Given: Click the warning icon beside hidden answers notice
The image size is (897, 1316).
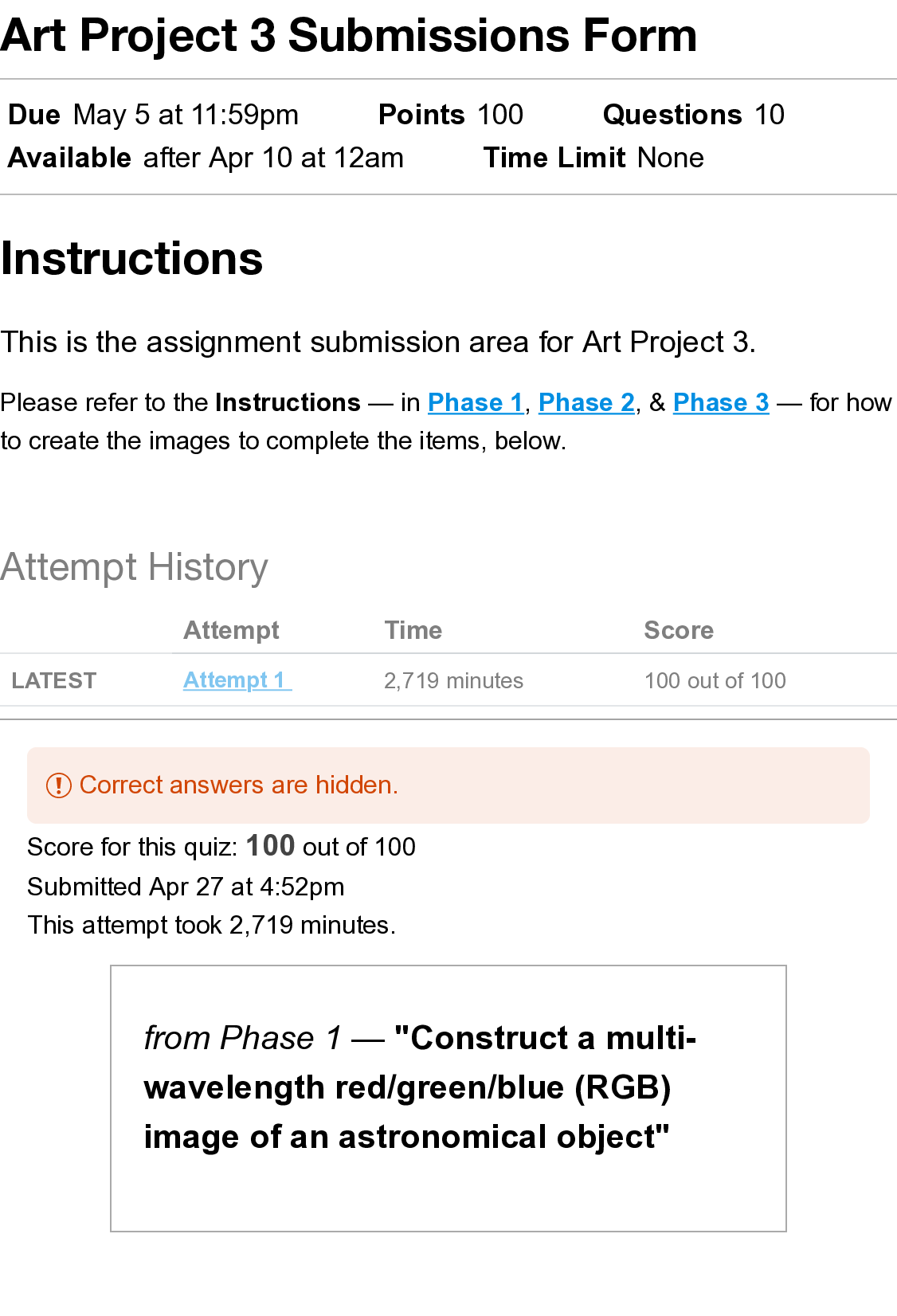Looking at the screenshot, I should tap(59, 785).
